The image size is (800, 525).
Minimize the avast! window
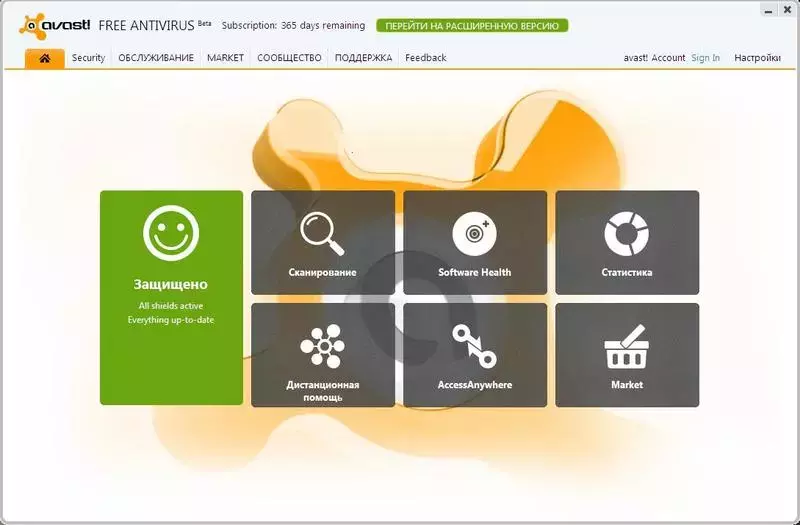coord(768,10)
